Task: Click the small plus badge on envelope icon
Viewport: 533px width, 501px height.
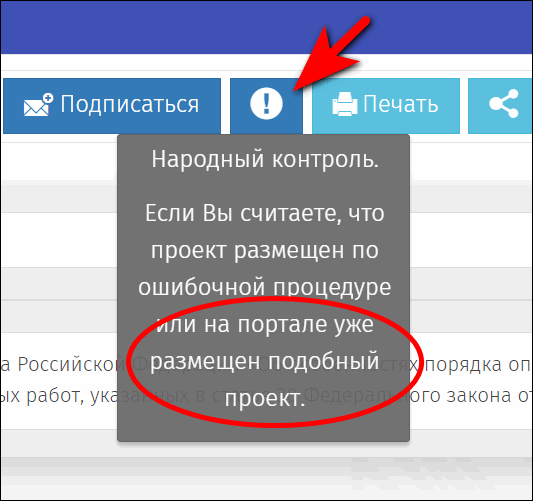Action: (x=48, y=99)
